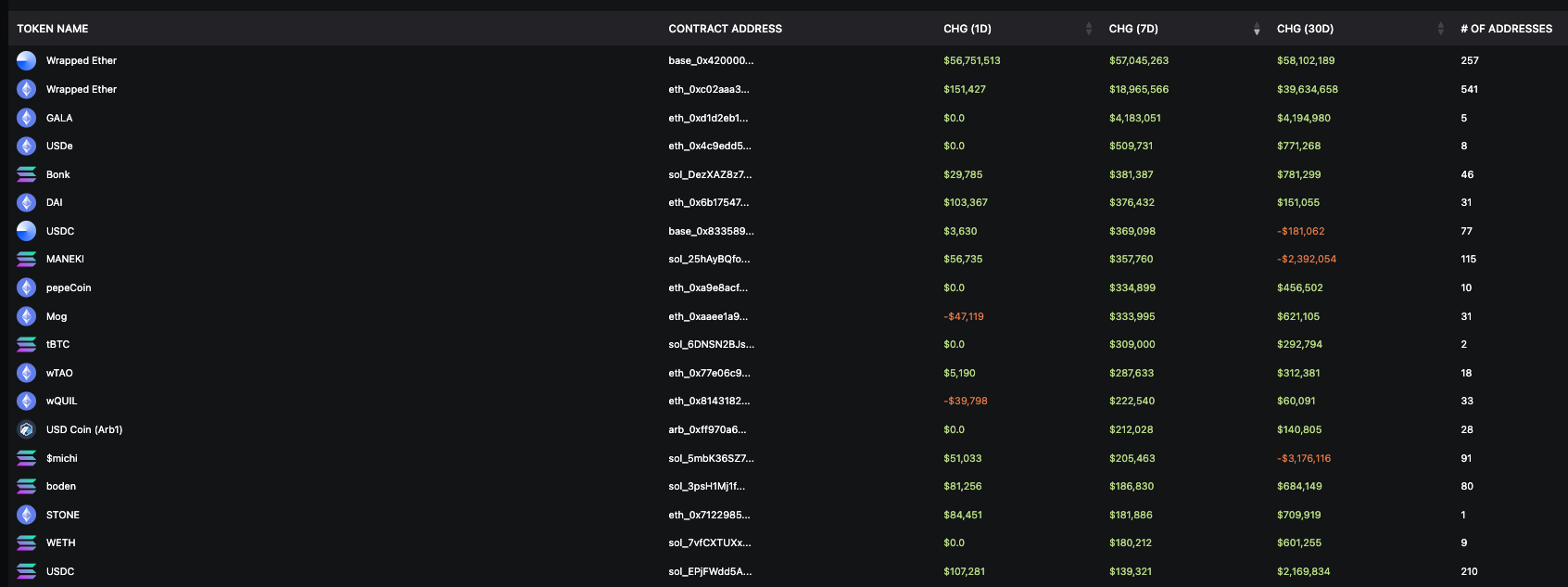The image size is (1568, 587).
Task: Open the USD Coin (Arb1) token name
Action: click(84, 429)
